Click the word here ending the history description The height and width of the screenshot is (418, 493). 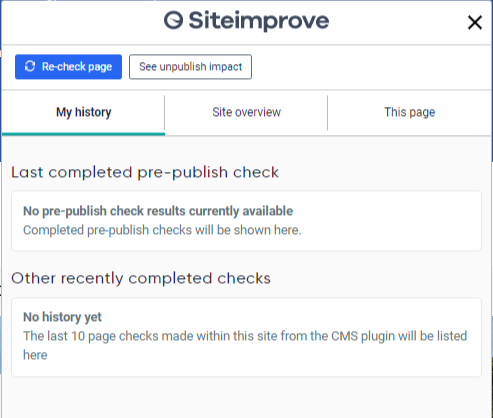tap(35, 355)
